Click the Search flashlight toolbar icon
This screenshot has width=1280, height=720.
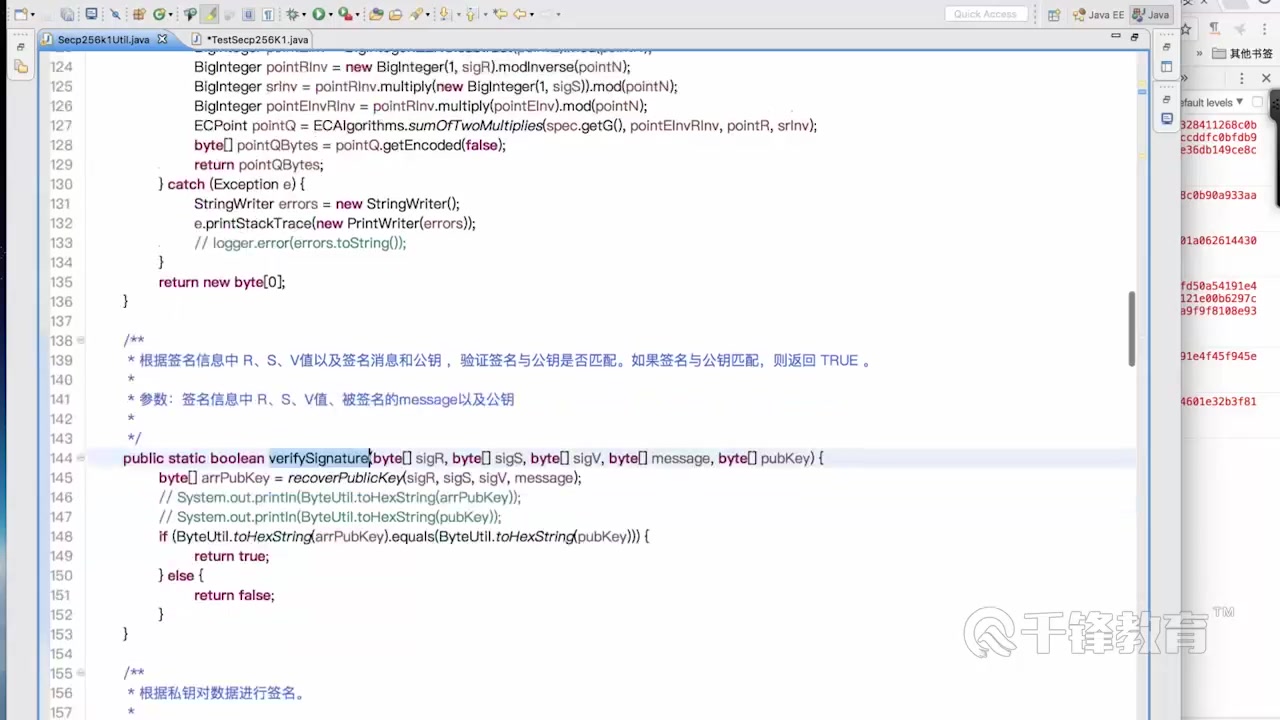416,14
